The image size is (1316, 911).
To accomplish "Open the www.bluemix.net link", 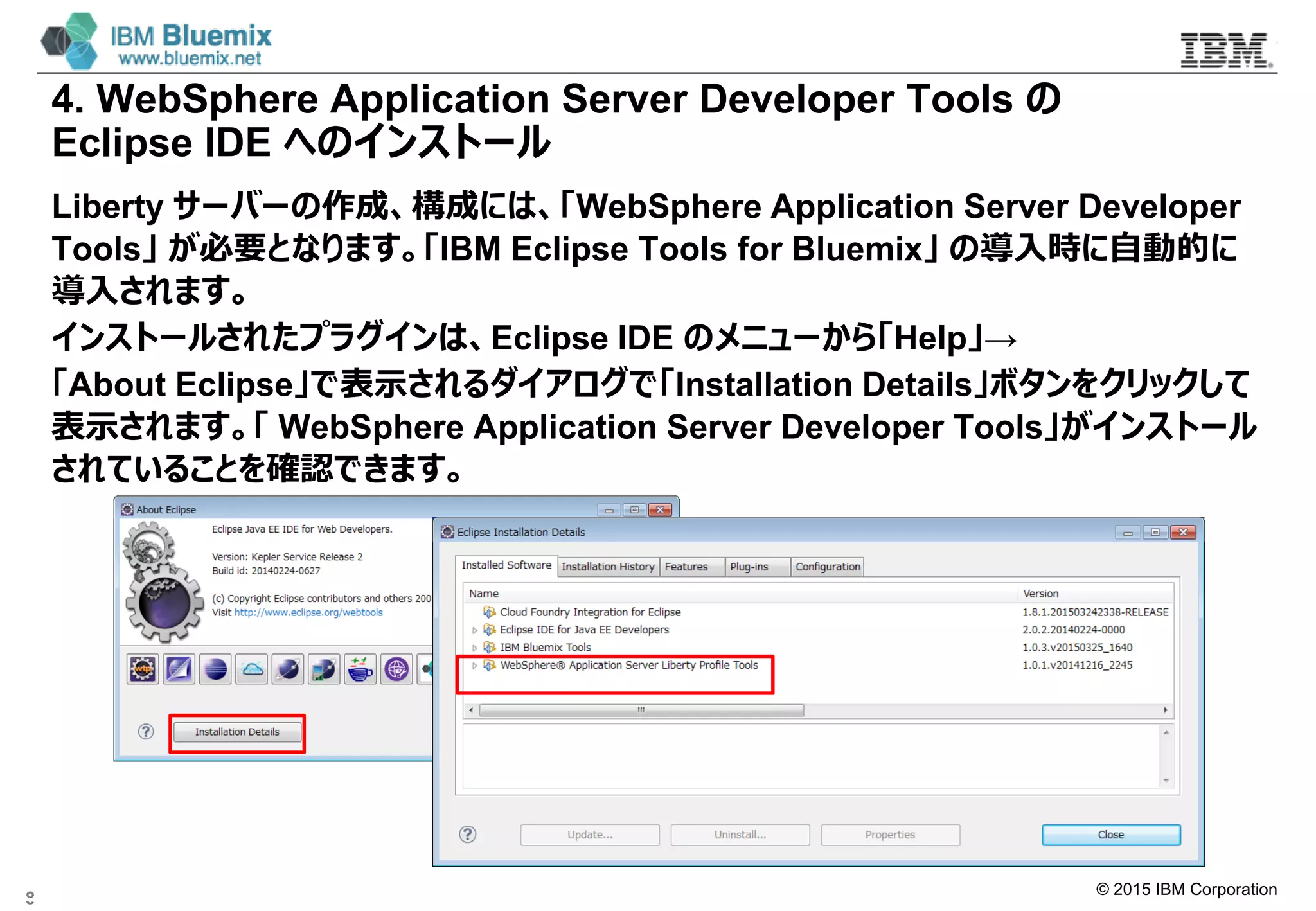I will click(190, 58).
